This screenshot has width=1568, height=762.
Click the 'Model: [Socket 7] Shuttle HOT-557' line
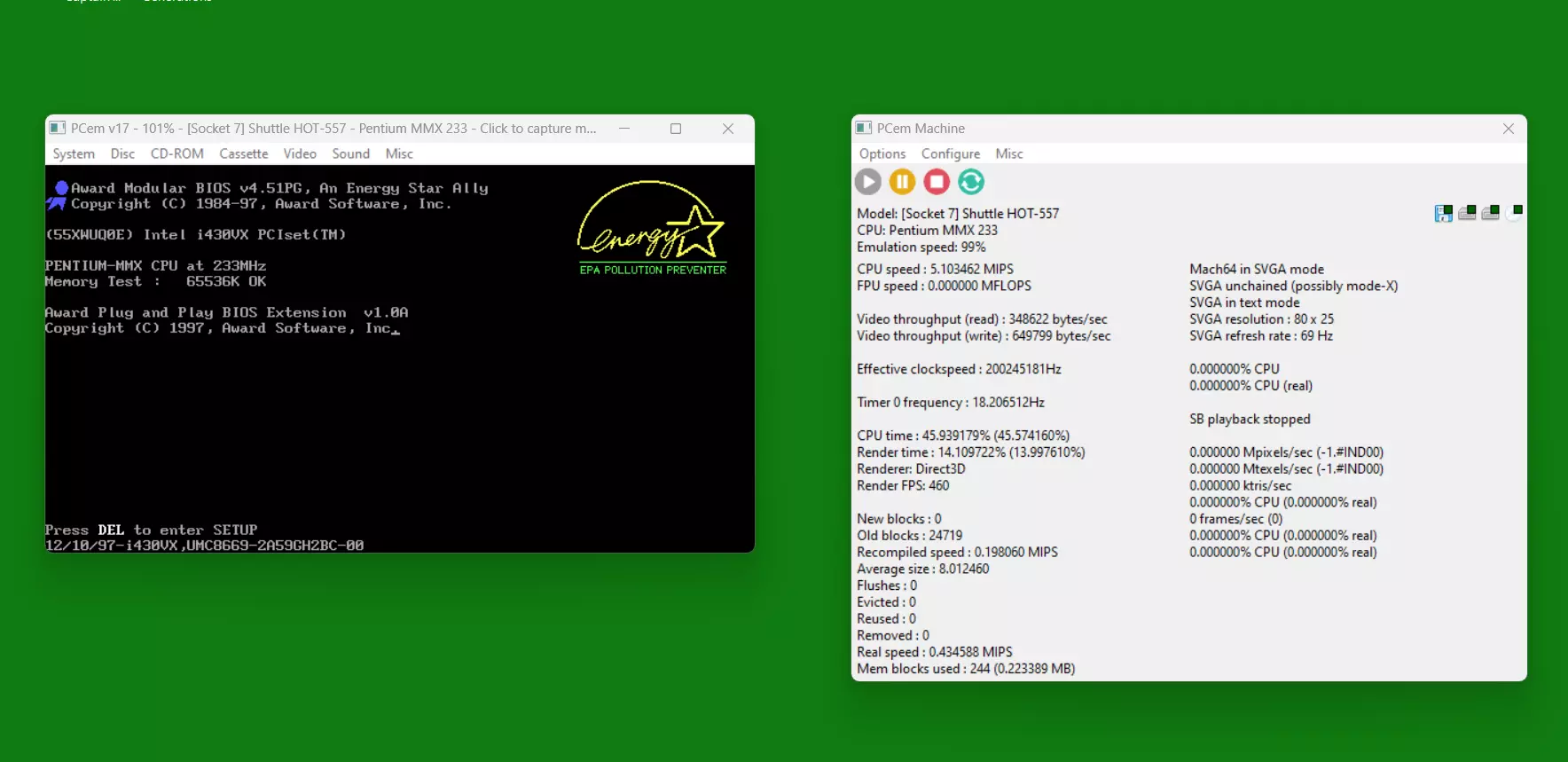click(958, 213)
